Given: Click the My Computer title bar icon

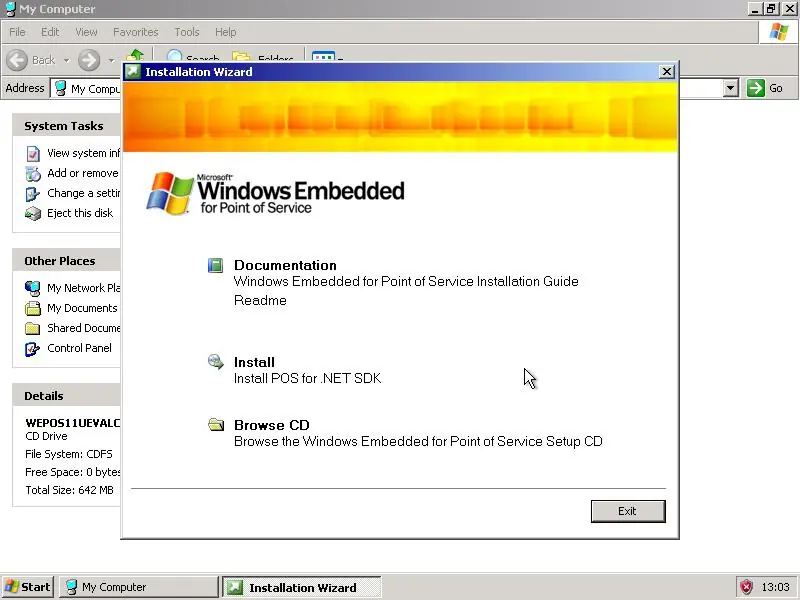Looking at the screenshot, I should coord(10,9).
